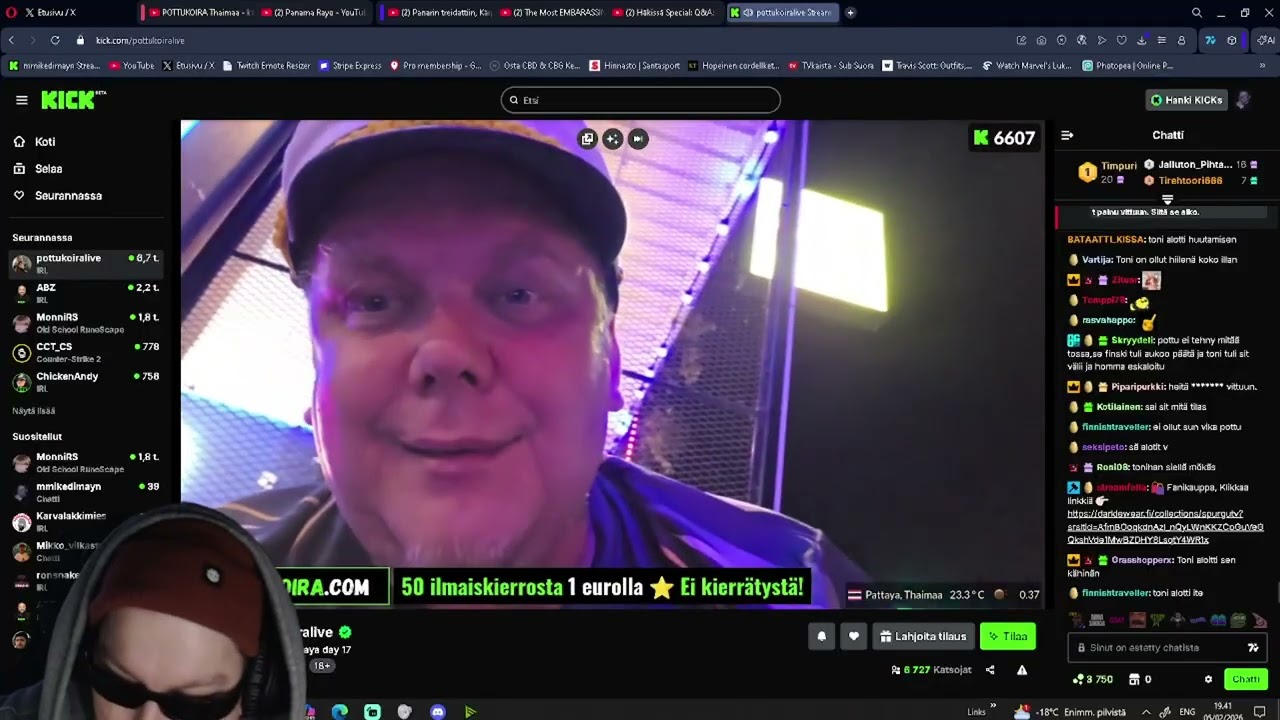The height and width of the screenshot is (720, 1280).
Task: Click the skip-forward icon on the video
Action: pos(638,139)
